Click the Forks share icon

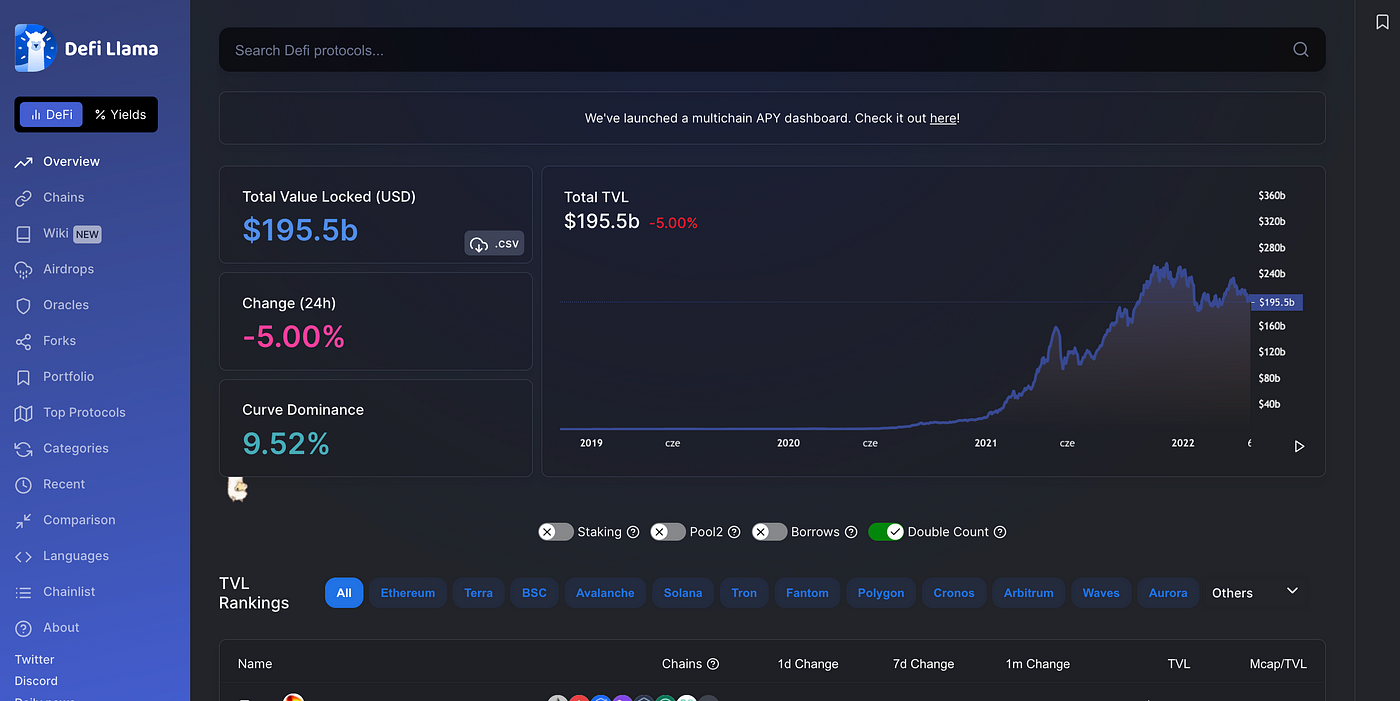(24, 342)
